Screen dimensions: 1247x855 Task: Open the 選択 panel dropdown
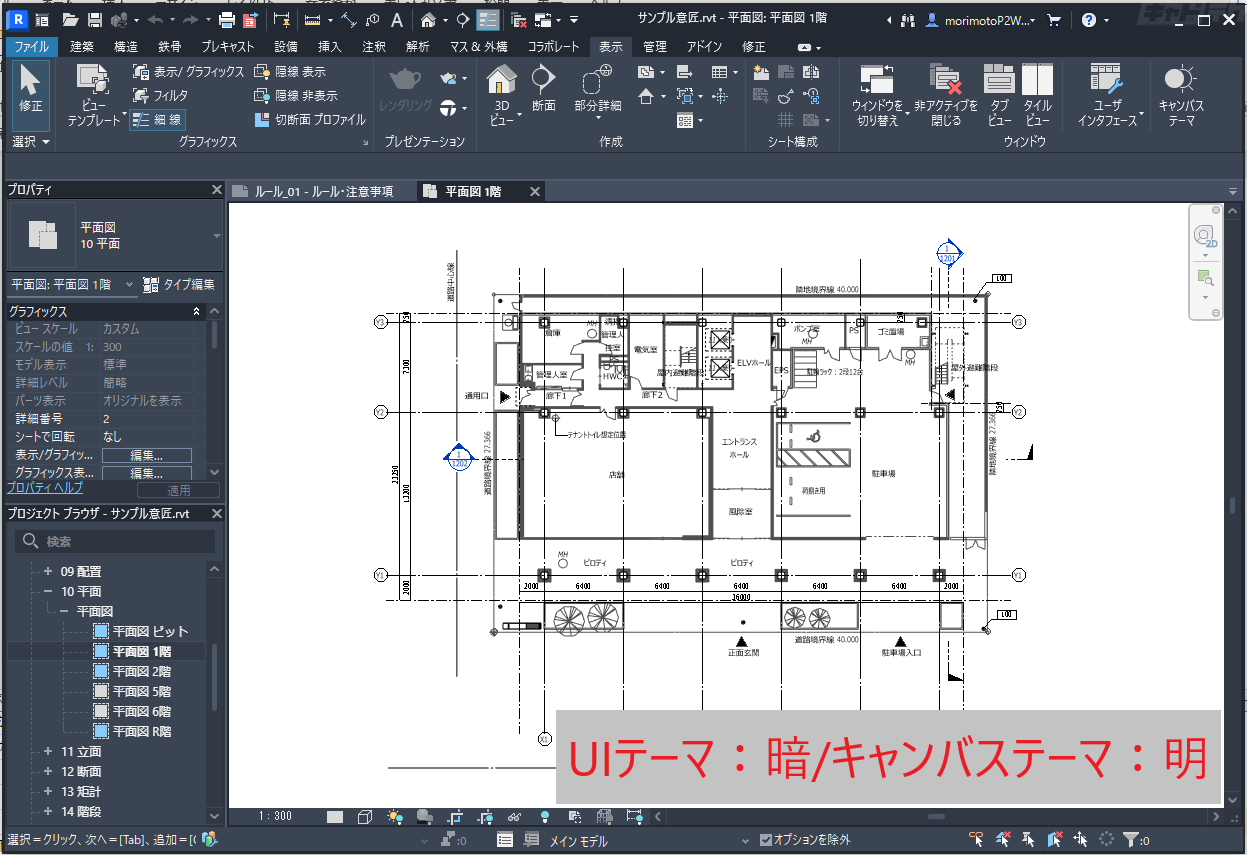click(x=31, y=142)
